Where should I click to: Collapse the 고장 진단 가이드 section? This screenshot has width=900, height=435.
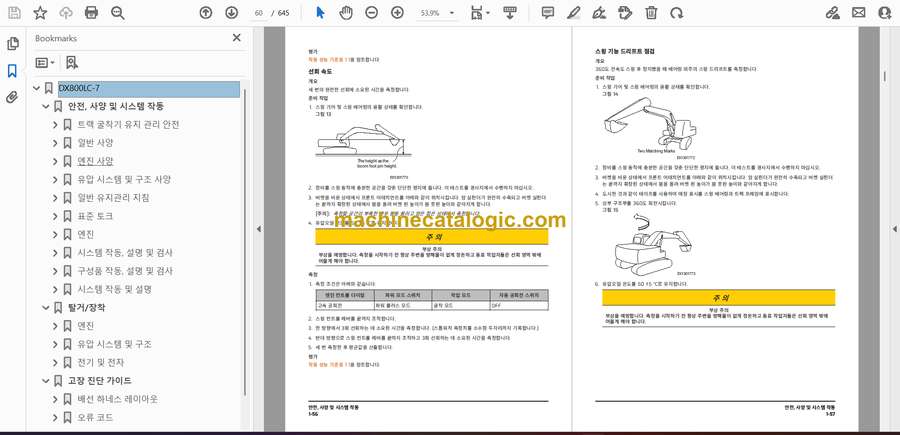[46, 381]
